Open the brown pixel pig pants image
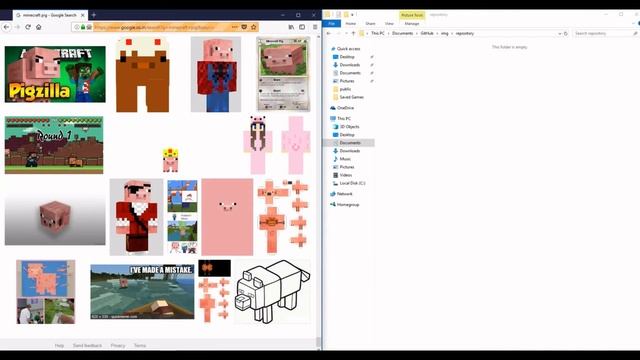640x360 pixels. tap(142, 74)
